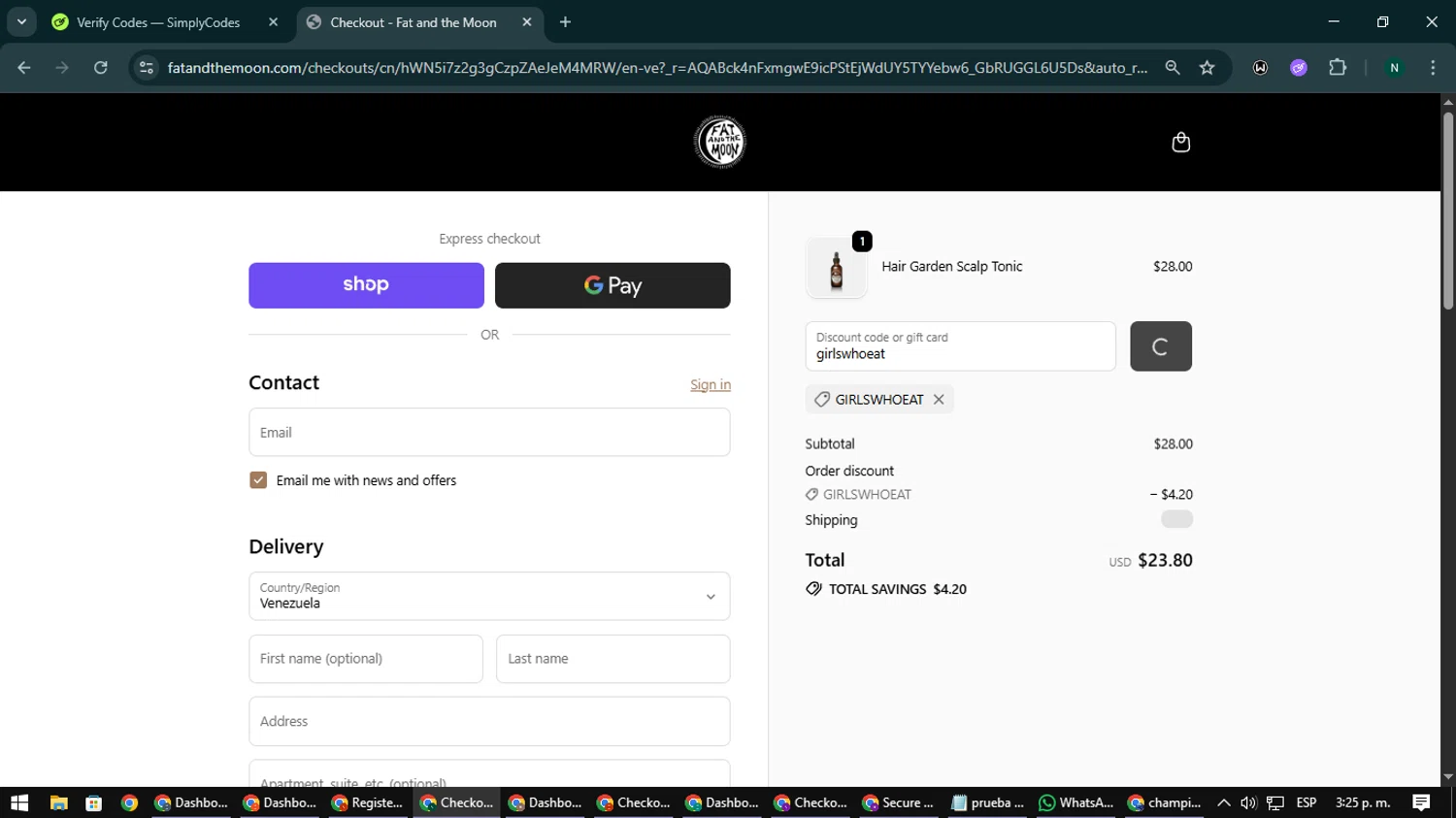Open the volume speaker tray icon
Viewport: 1456px width, 818px height.
click(1248, 802)
